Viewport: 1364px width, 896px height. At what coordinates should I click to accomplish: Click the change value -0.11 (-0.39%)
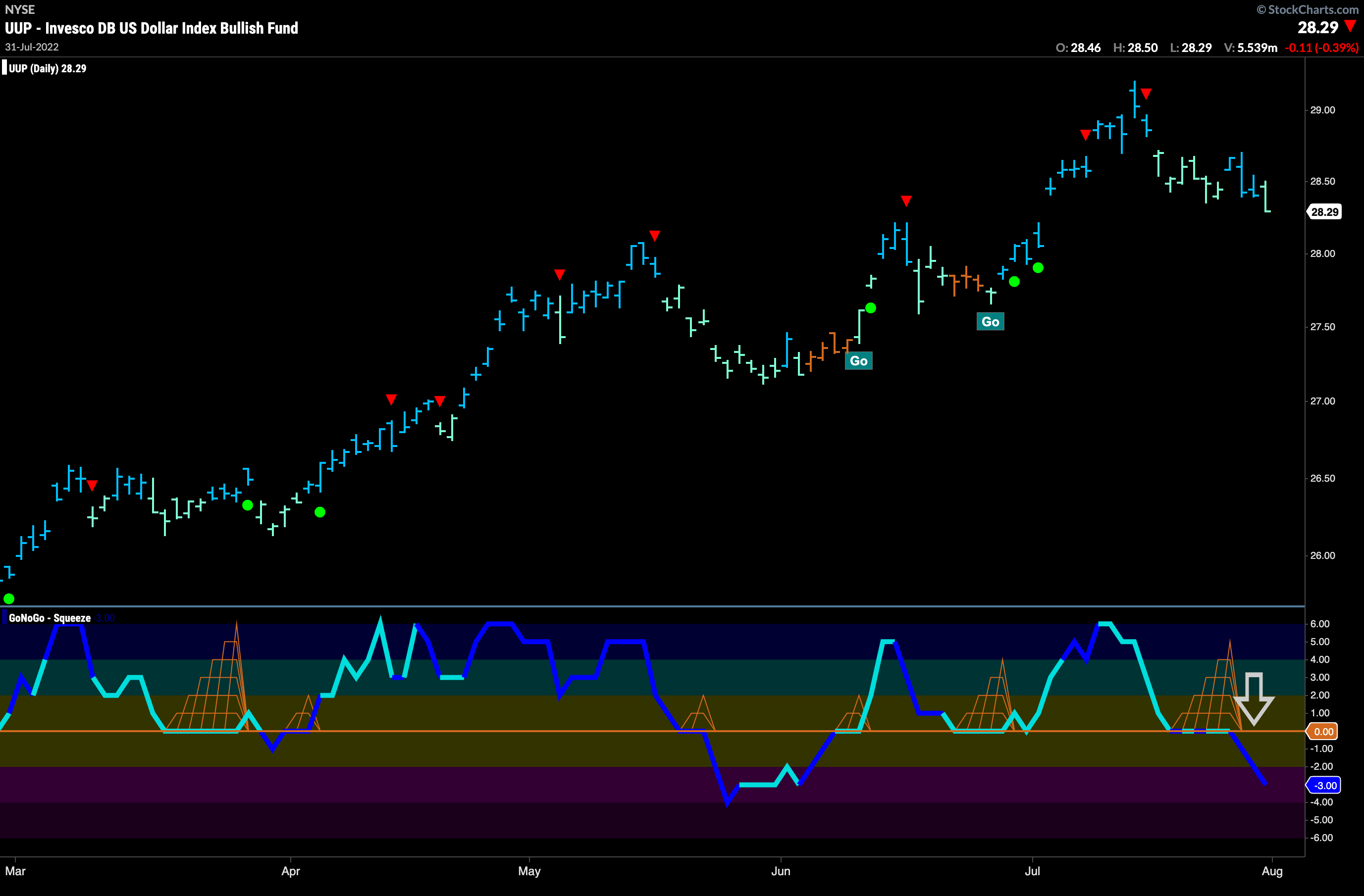click(1321, 48)
